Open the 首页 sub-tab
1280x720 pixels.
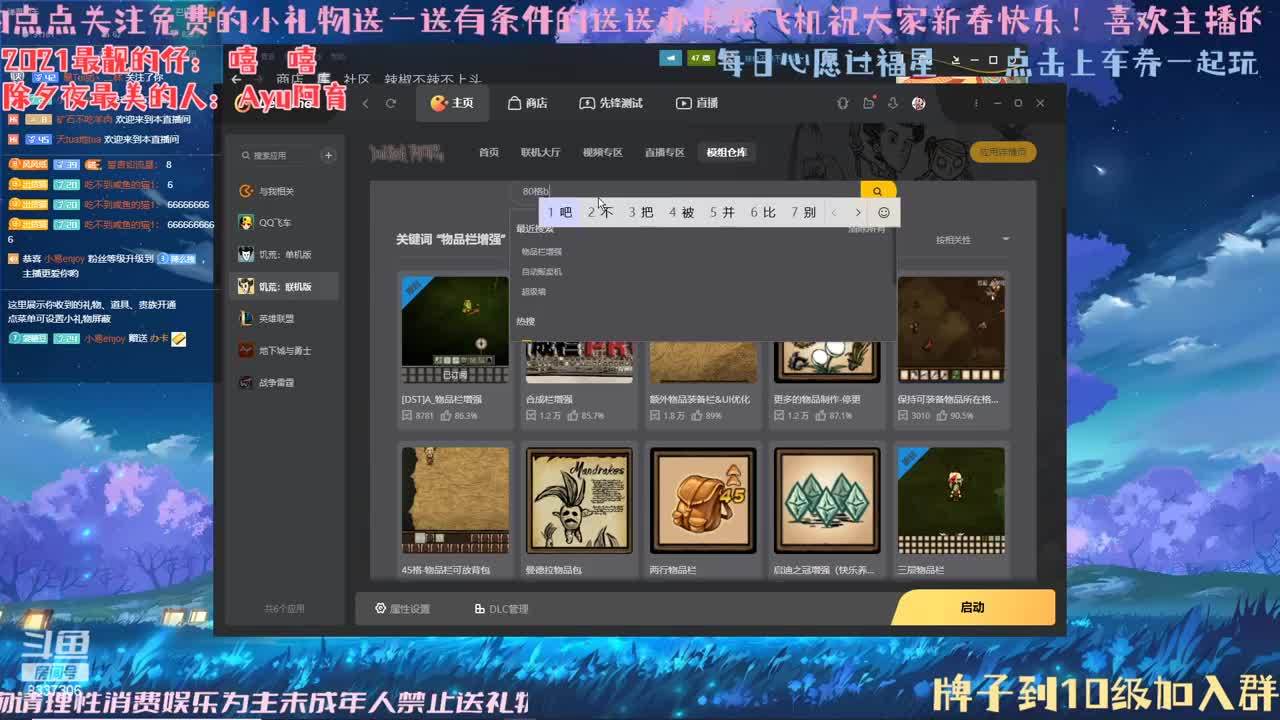click(x=488, y=152)
